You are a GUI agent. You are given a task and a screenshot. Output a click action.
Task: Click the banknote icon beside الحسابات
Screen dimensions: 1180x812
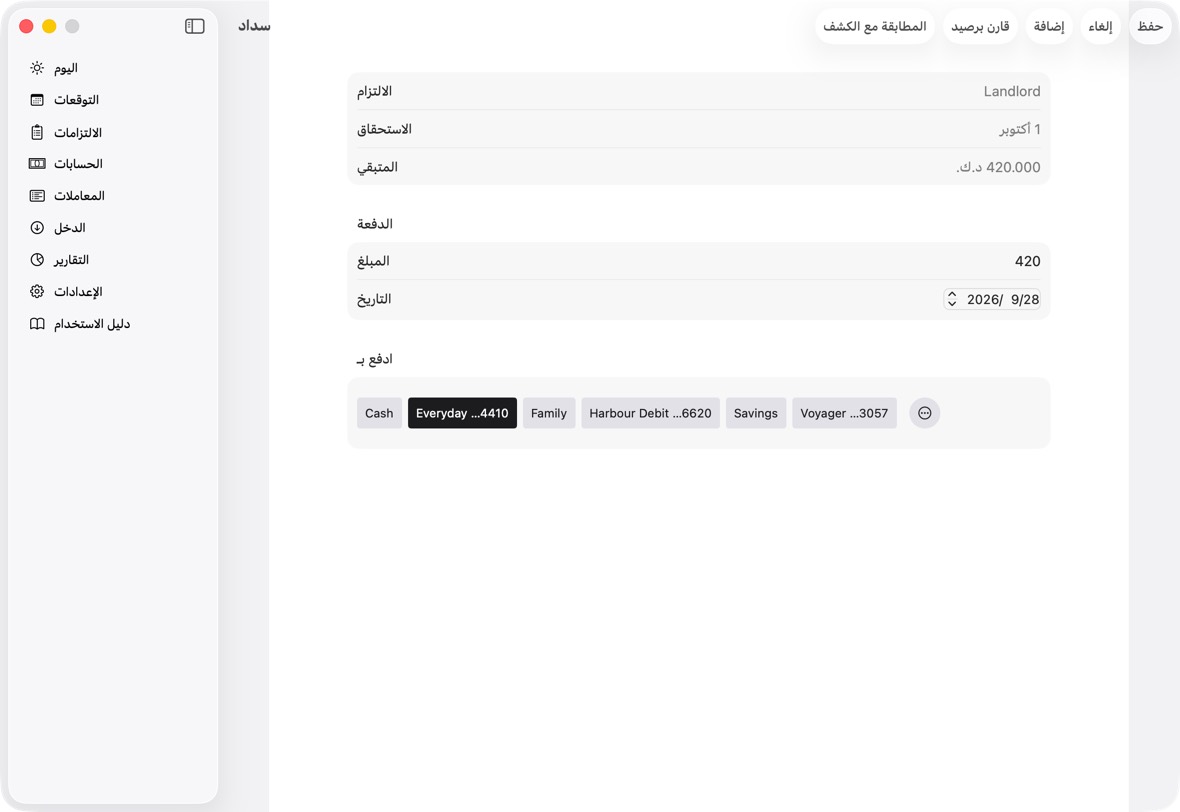pyautogui.click(x=37, y=163)
